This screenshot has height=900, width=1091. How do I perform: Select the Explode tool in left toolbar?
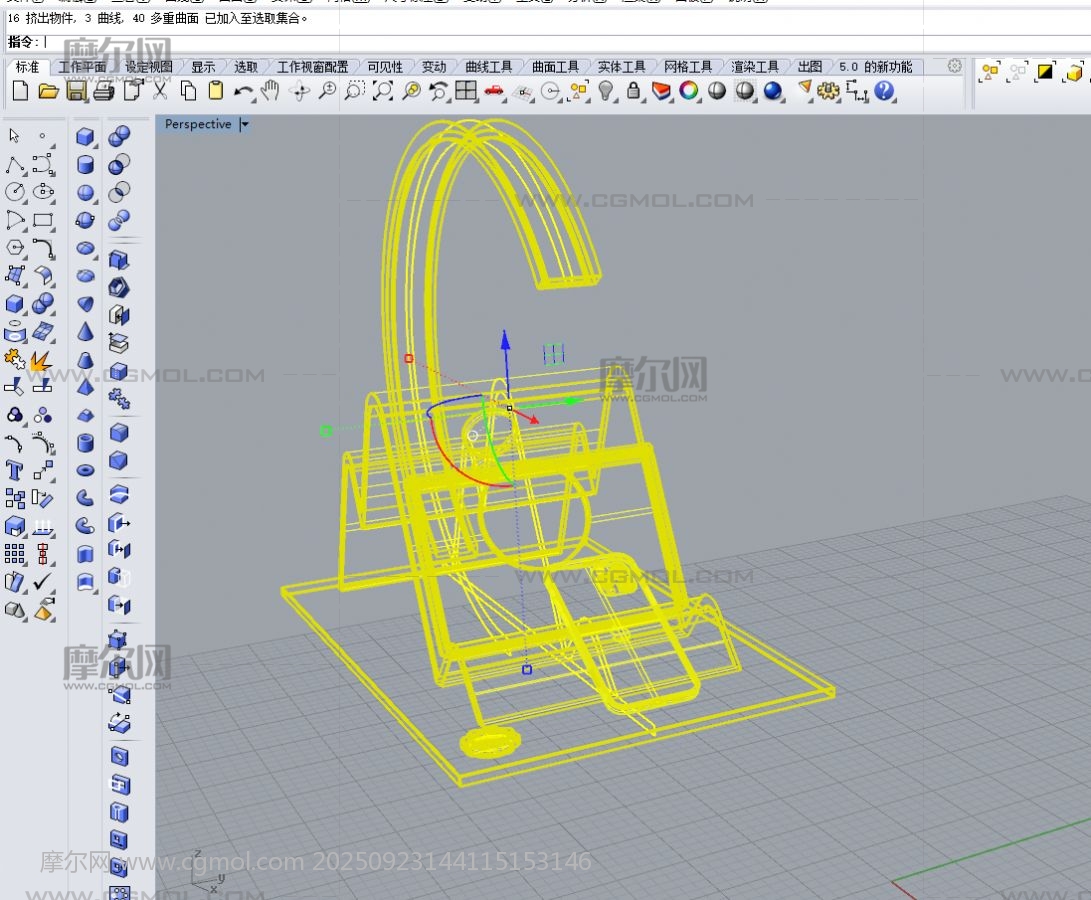tap(41, 359)
